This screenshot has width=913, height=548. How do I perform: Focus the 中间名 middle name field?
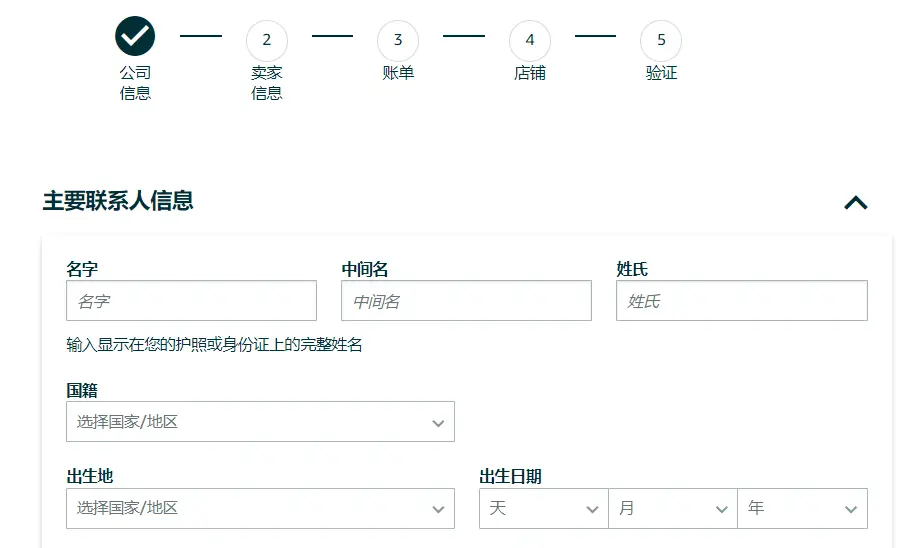(x=466, y=300)
